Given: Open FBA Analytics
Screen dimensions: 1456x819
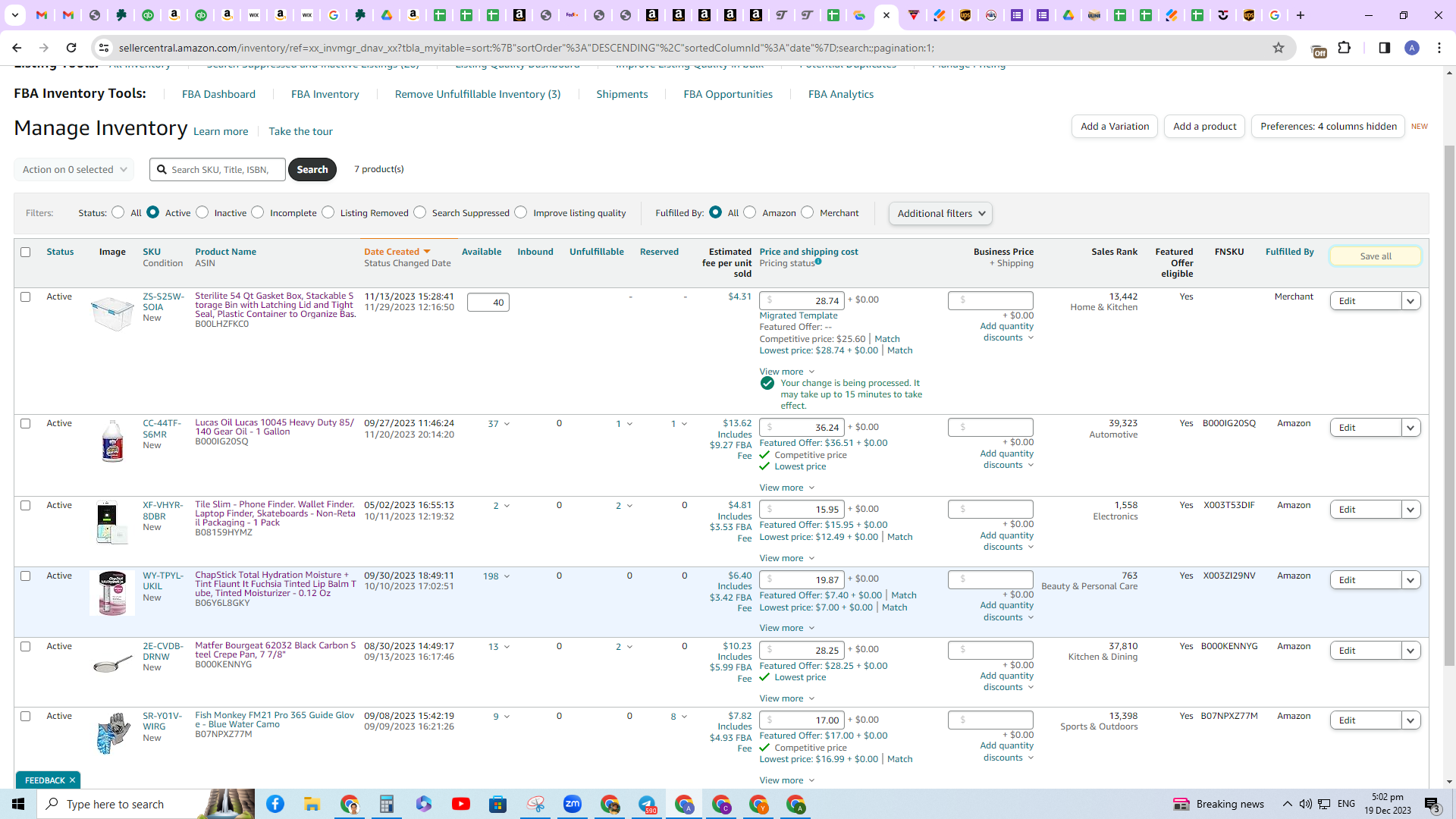Looking at the screenshot, I should [841, 94].
